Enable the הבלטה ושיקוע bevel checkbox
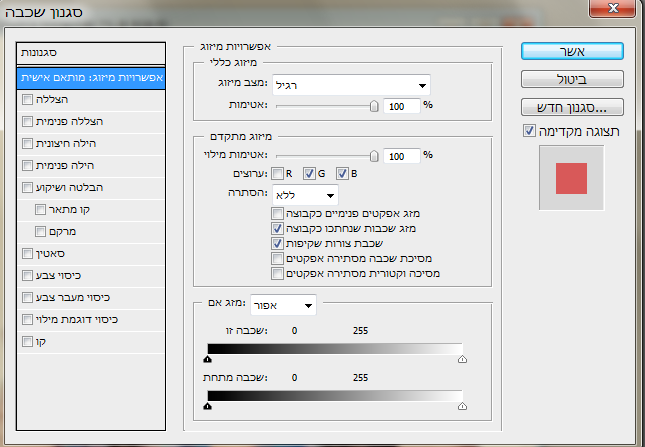Image resolution: width=645 pixels, height=447 pixels. coord(27,188)
